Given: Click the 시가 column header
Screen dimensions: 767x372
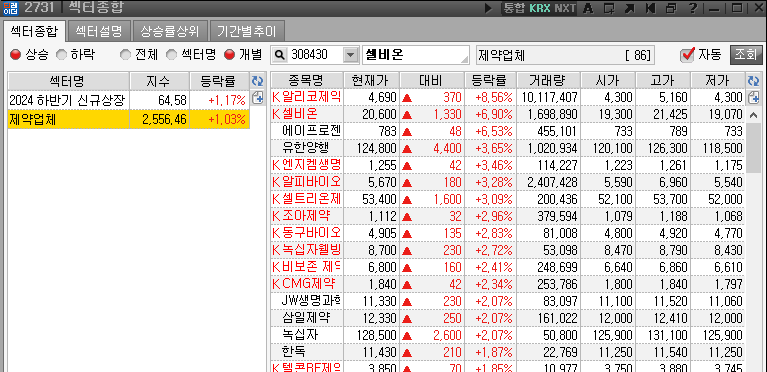Looking at the screenshot, I should (x=608, y=81).
